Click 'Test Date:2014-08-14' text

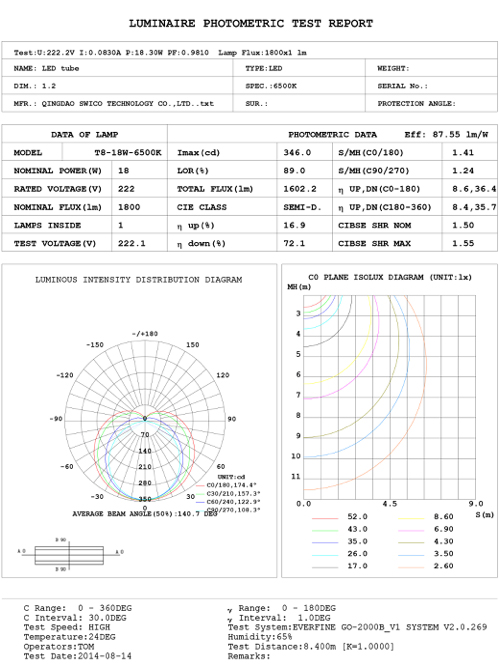(78, 656)
